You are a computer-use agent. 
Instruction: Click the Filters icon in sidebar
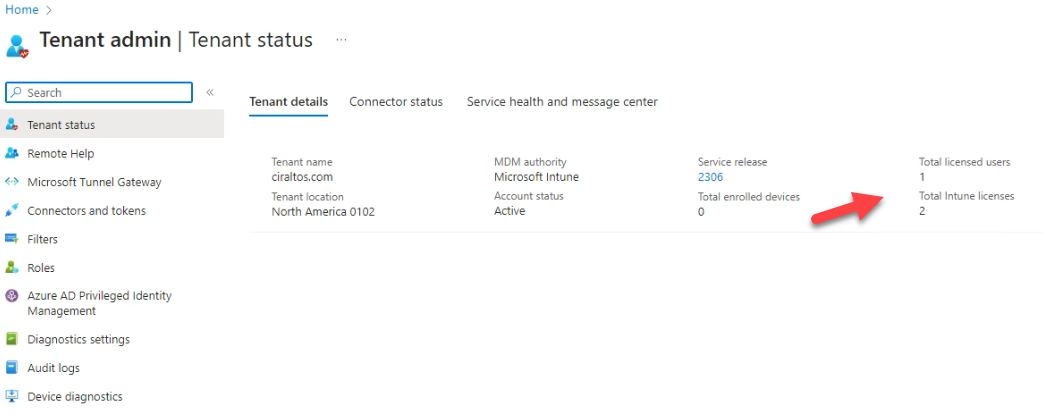point(11,239)
